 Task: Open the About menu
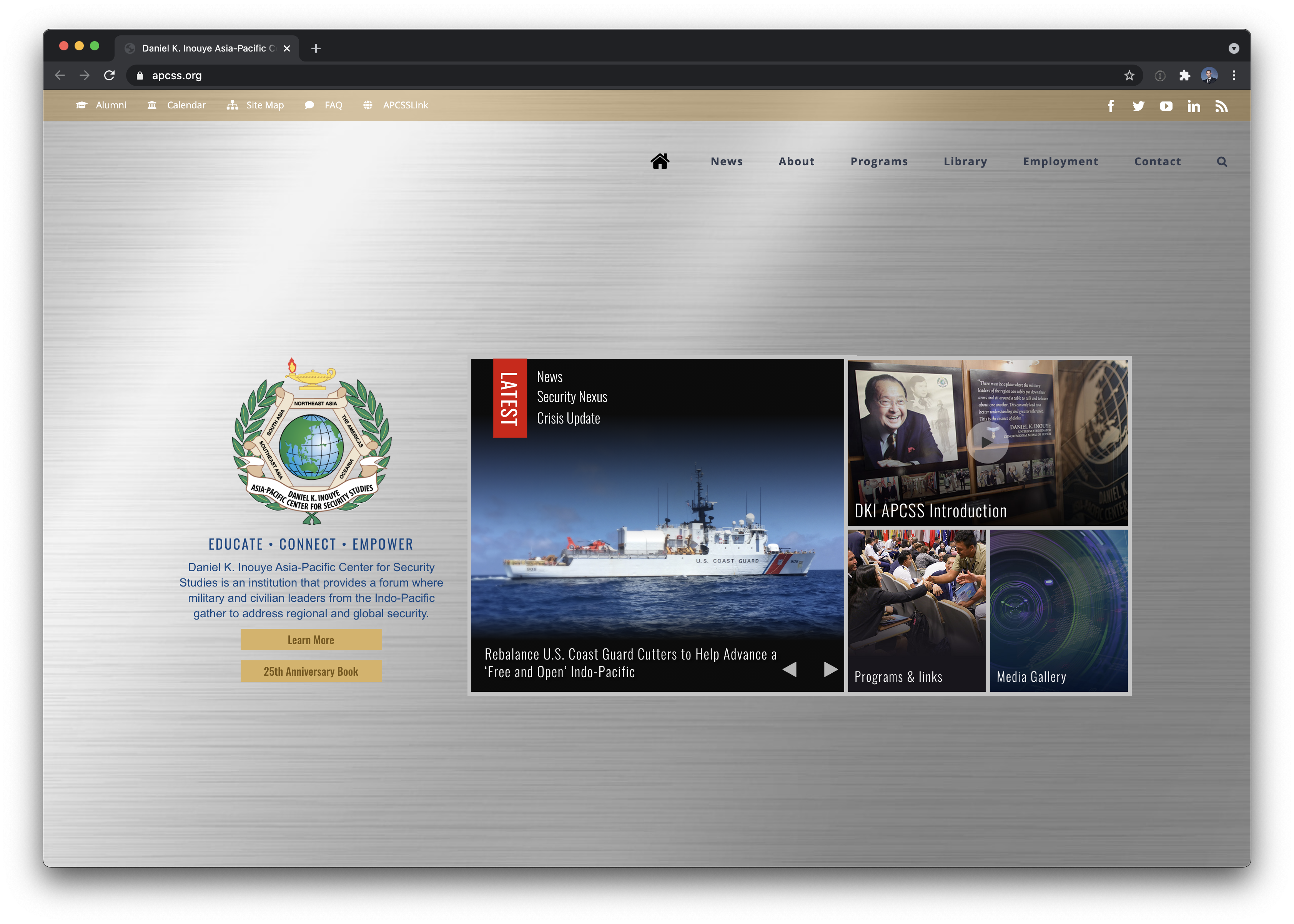pos(797,161)
